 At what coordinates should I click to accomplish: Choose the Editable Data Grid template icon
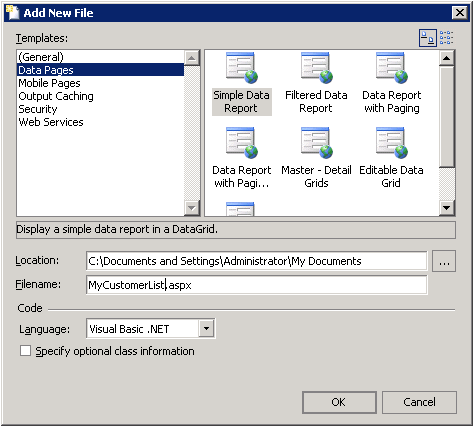click(x=392, y=143)
